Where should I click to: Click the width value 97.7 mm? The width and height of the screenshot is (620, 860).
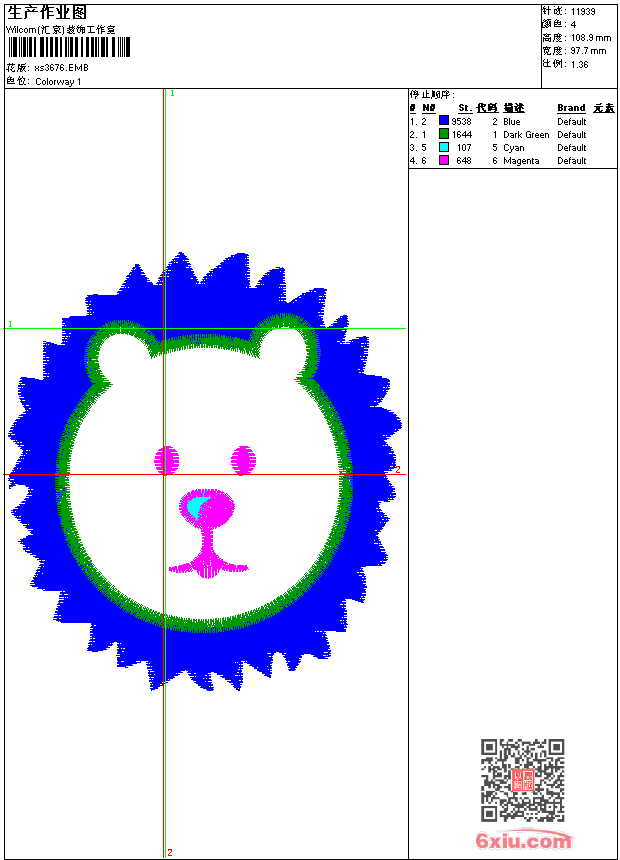(588, 51)
